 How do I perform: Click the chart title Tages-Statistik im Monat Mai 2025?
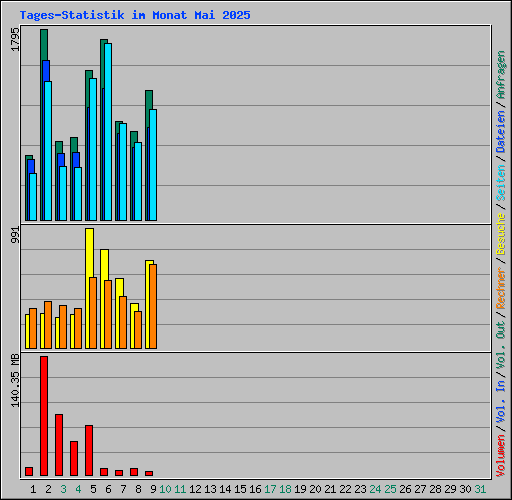[x=135, y=15]
